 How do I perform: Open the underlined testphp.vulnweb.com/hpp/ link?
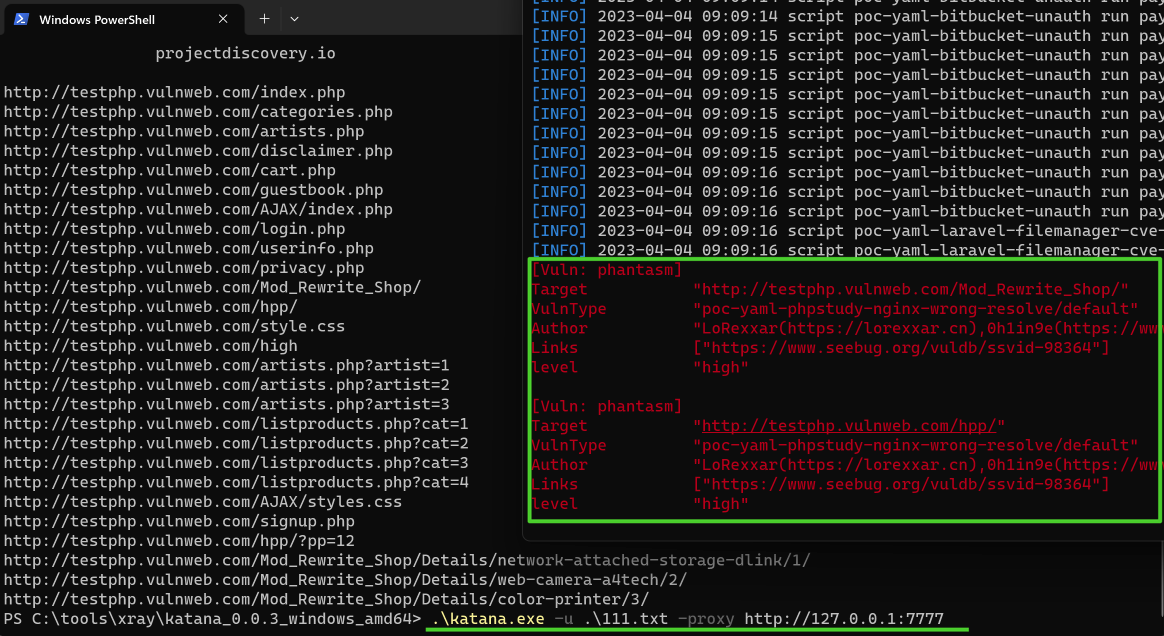coord(849,426)
